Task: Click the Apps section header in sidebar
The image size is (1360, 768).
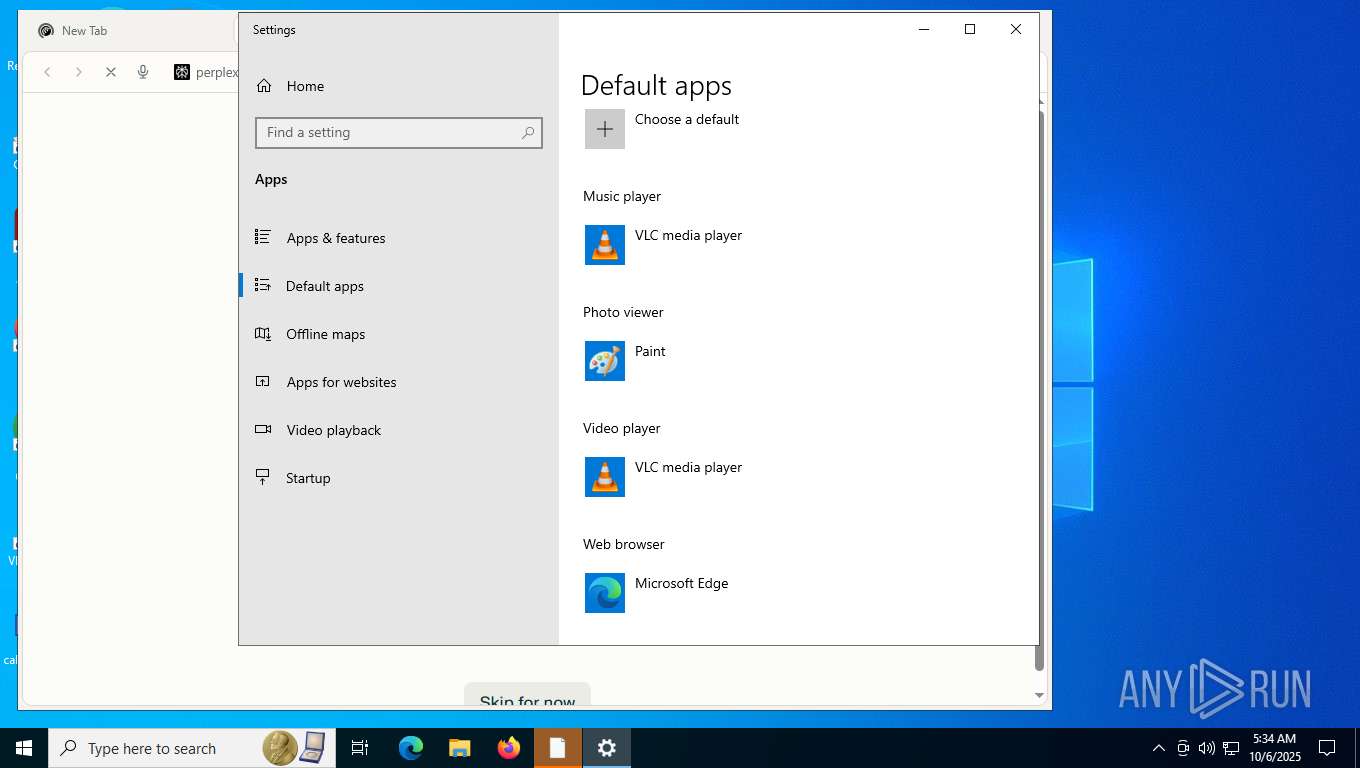Action: [271, 179]
